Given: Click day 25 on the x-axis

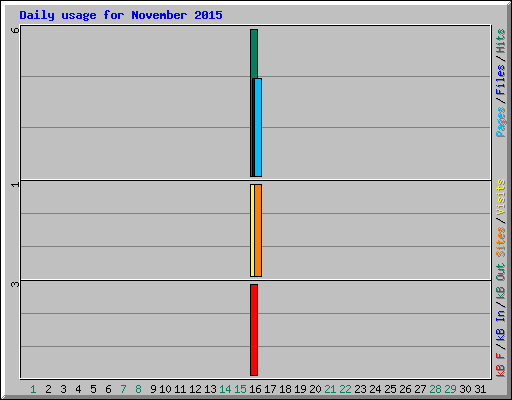Looking at the screenshot, I should tap(390, 389).
